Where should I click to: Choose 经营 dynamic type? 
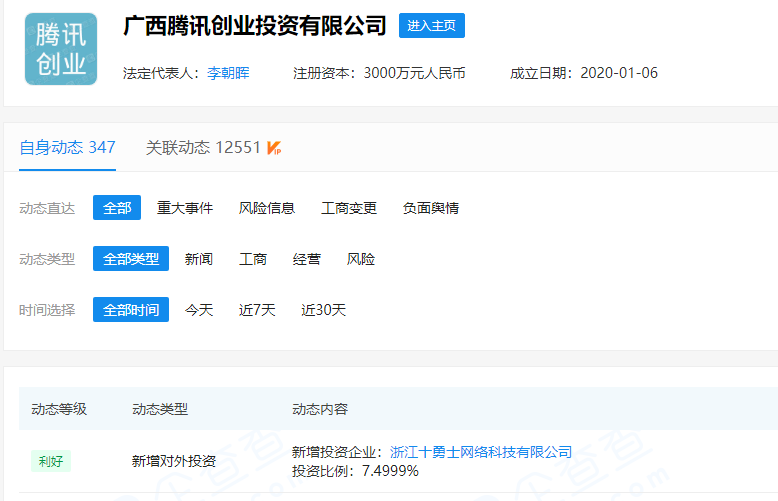click(307, 259)
